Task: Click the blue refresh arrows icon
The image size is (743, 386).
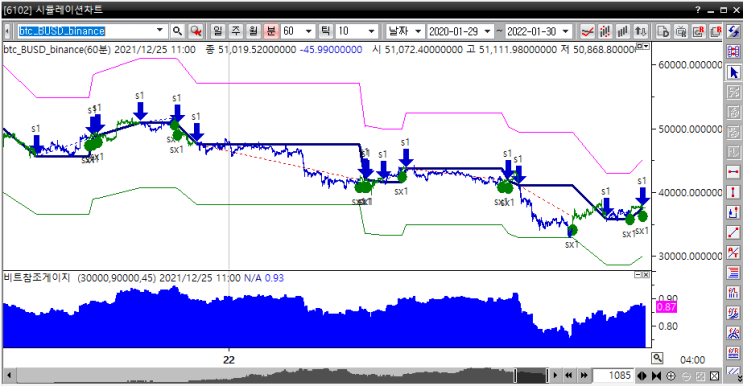Action: (x=734, y=32)
